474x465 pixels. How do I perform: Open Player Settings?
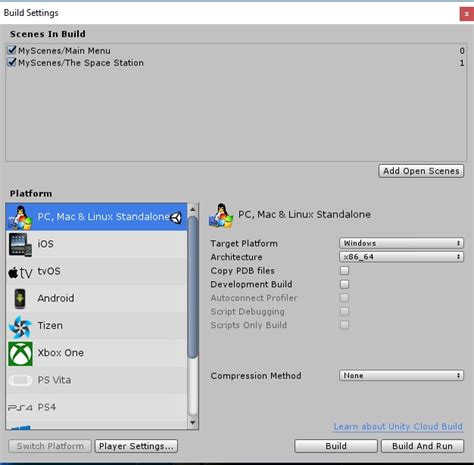pos(136,446)
